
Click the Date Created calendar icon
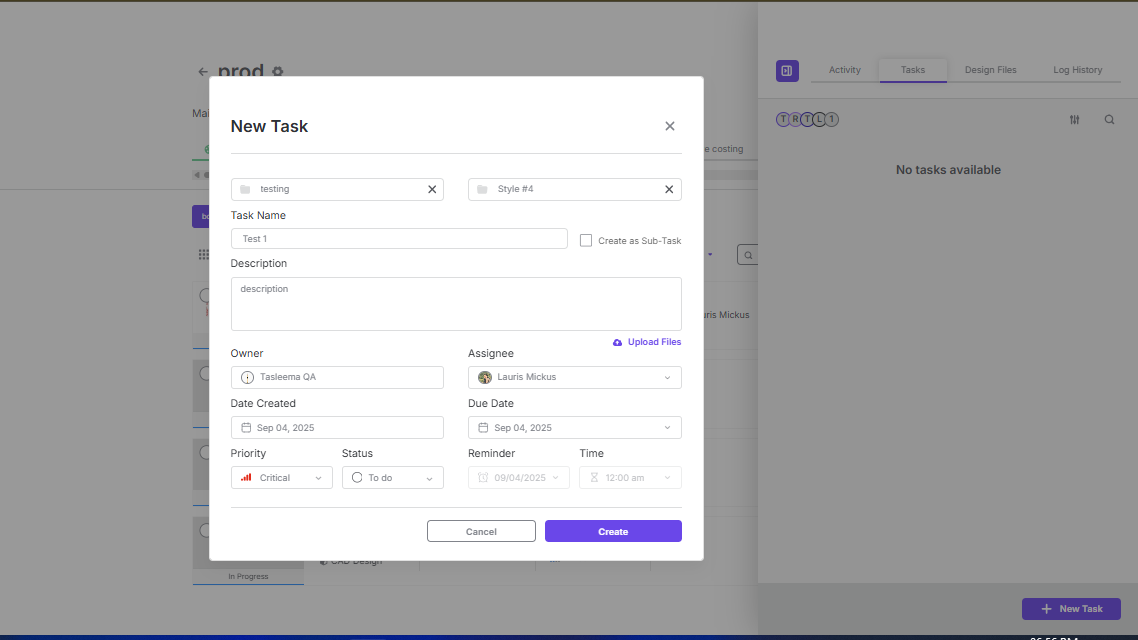[x=246, y=428]
